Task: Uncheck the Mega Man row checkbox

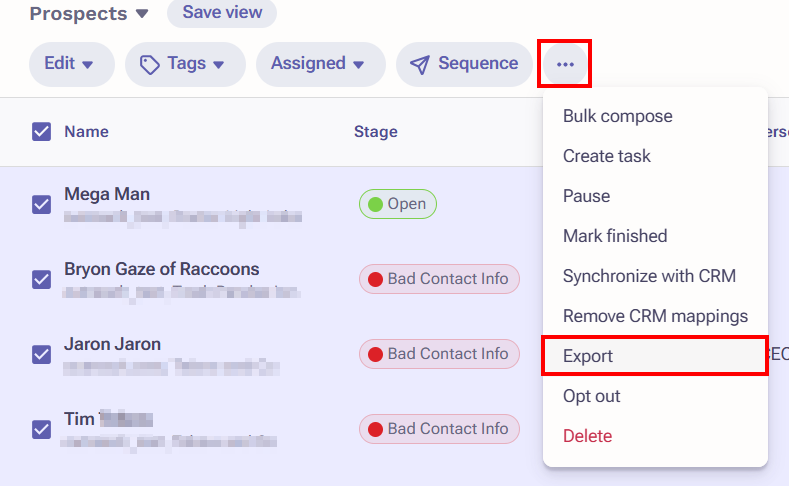Action: click(41, 205)
